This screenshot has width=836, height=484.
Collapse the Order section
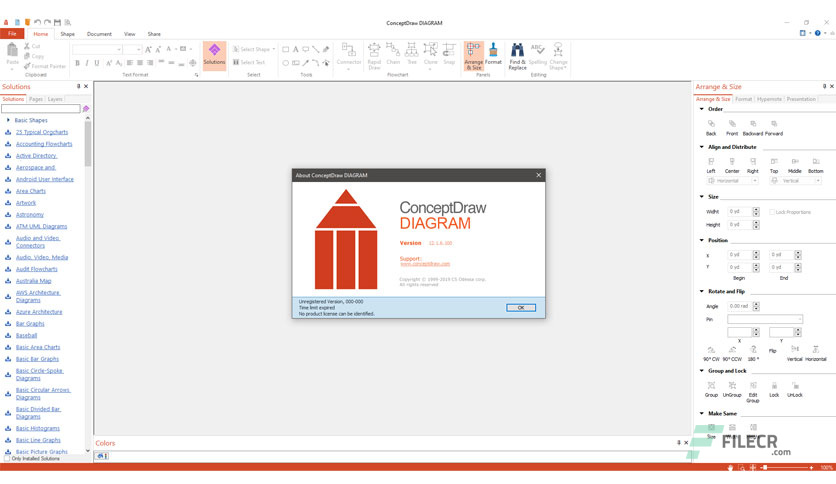(702, 109)
